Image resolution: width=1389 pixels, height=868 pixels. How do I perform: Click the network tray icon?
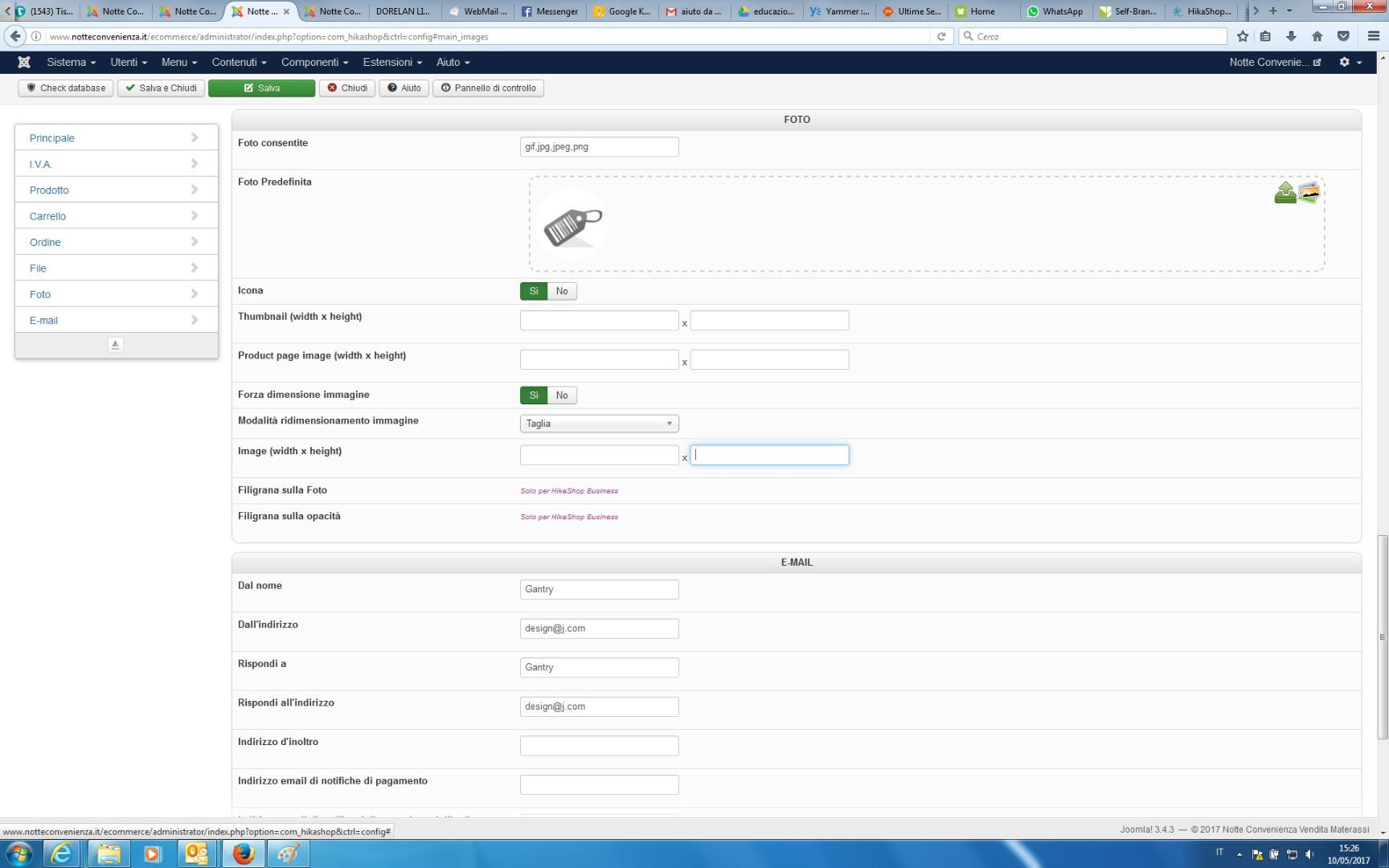pos(1293,854)
